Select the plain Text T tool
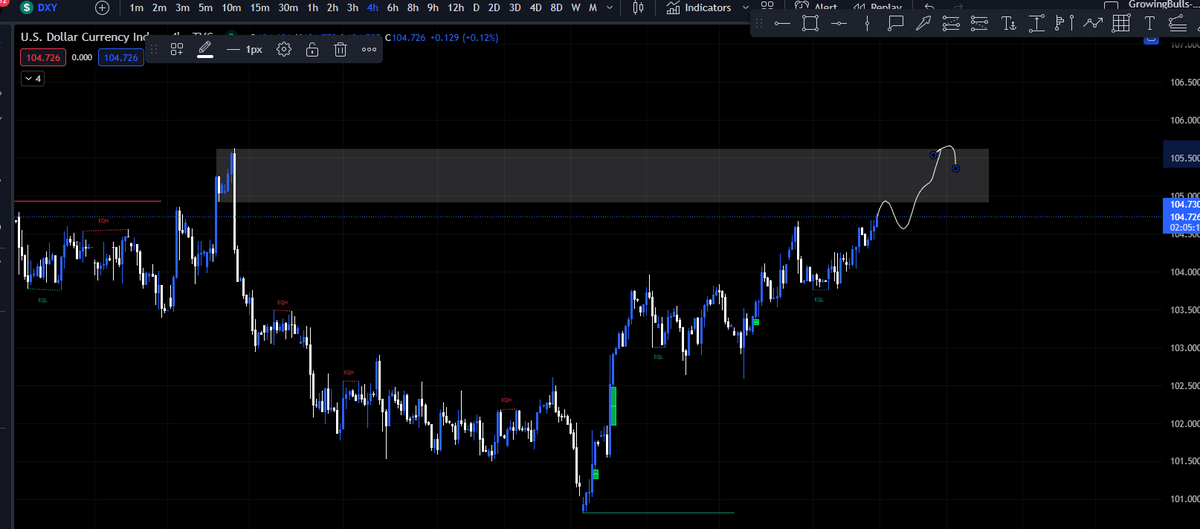The width and height of the screenshot is (1200, 529). 1149,23
